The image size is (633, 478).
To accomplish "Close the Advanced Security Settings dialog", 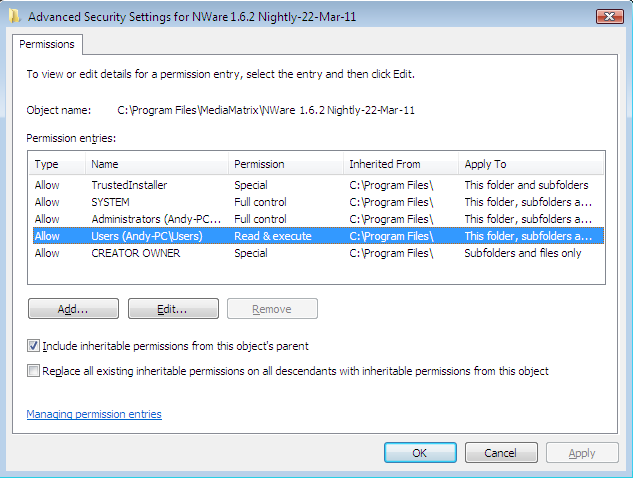I will click(x=610, y=16).
